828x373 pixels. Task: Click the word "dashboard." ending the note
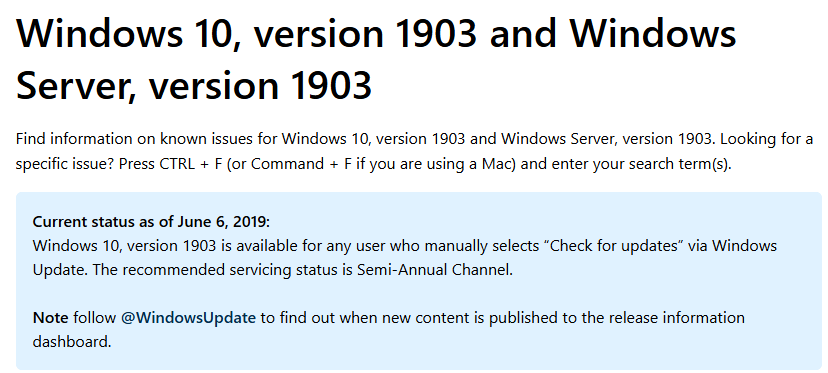(72, 341)
